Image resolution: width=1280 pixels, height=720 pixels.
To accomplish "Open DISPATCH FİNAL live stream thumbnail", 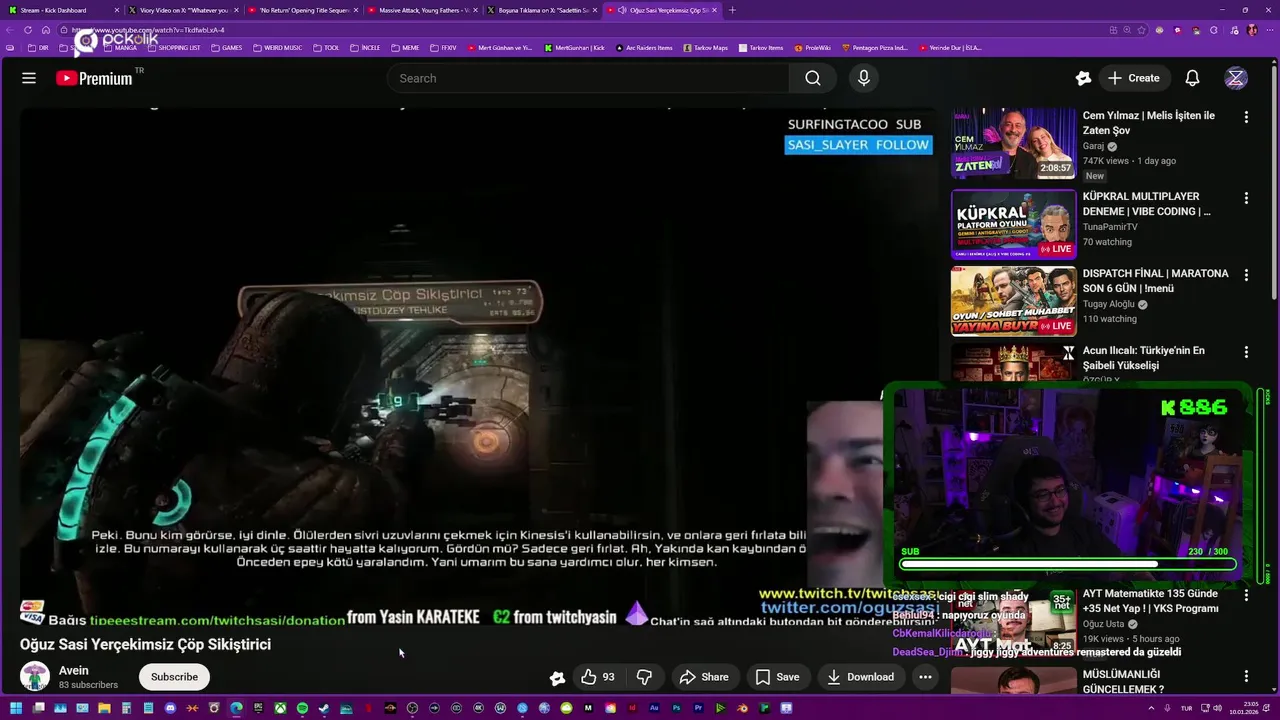I will click(1013, 301).
